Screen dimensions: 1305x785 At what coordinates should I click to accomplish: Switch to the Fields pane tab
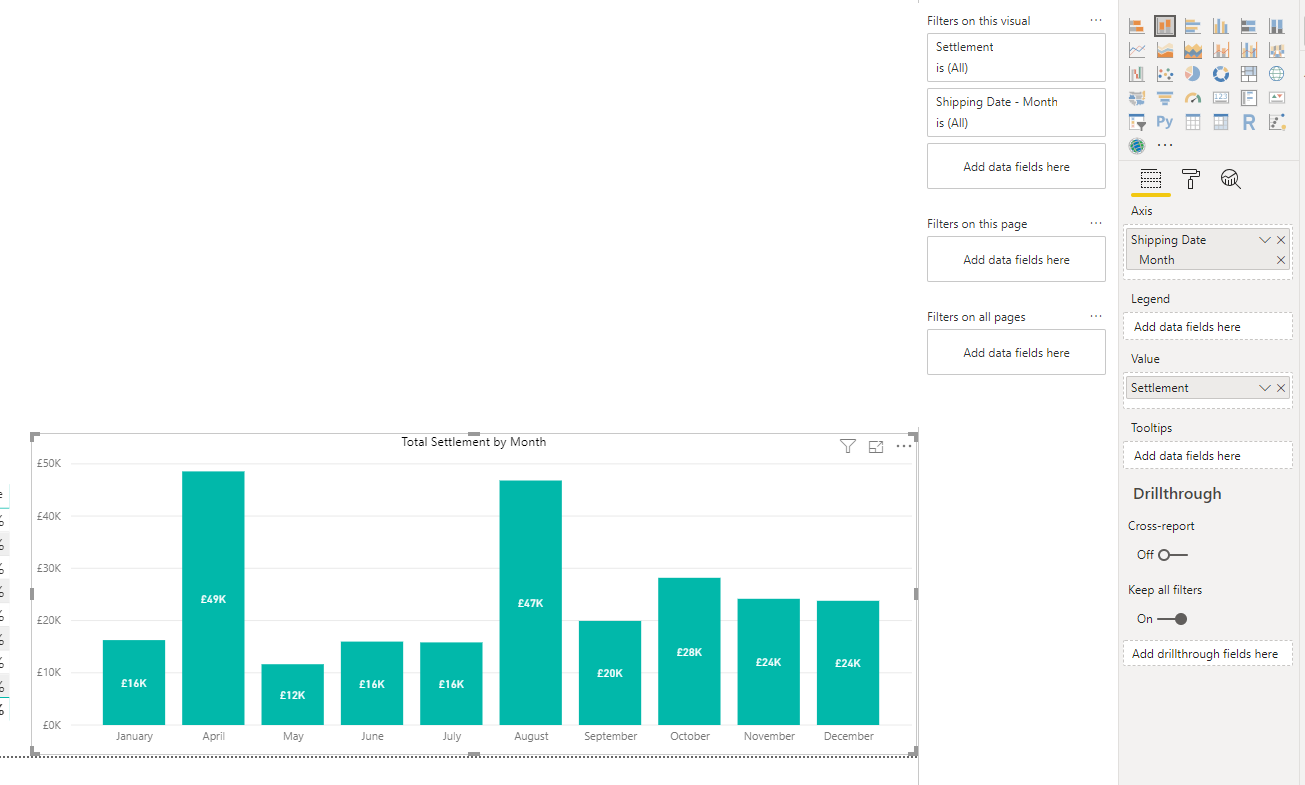point(1151,179)
